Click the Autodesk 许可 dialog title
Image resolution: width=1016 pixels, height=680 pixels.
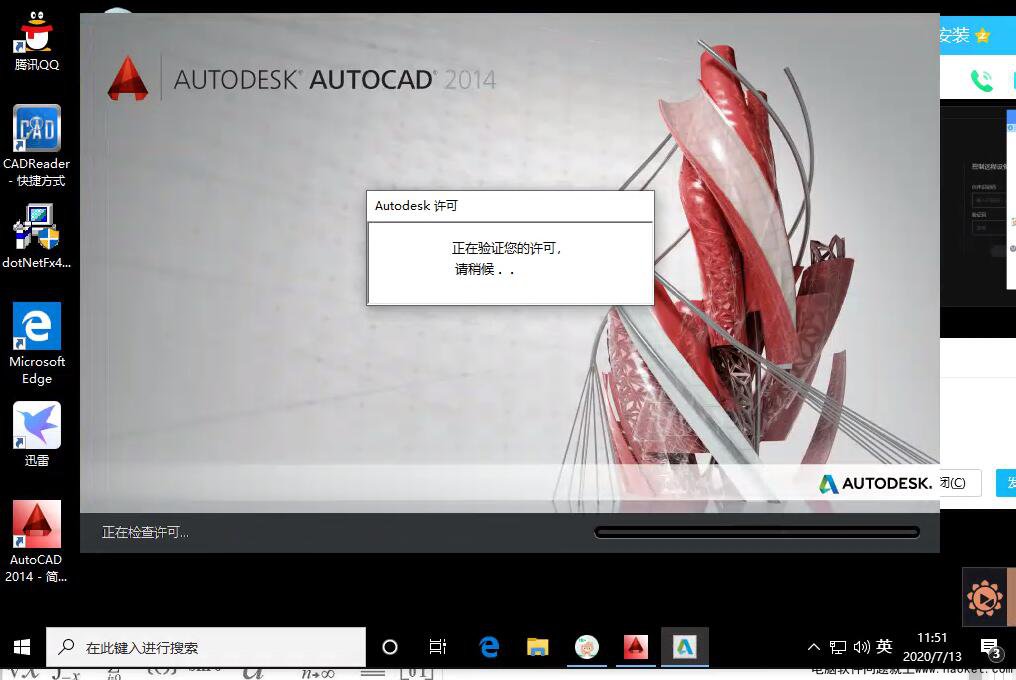pyautogui.click(x=416, y=205)
